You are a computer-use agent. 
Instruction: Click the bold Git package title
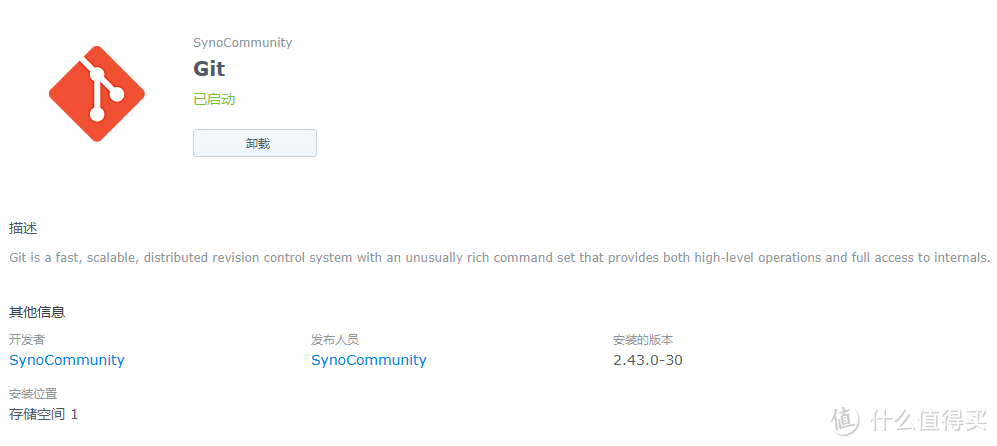tap(209, 69)
